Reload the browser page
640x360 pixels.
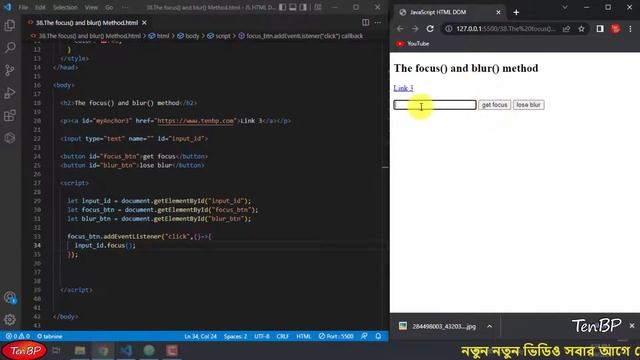pyautogui.click(x=430, y=29)
